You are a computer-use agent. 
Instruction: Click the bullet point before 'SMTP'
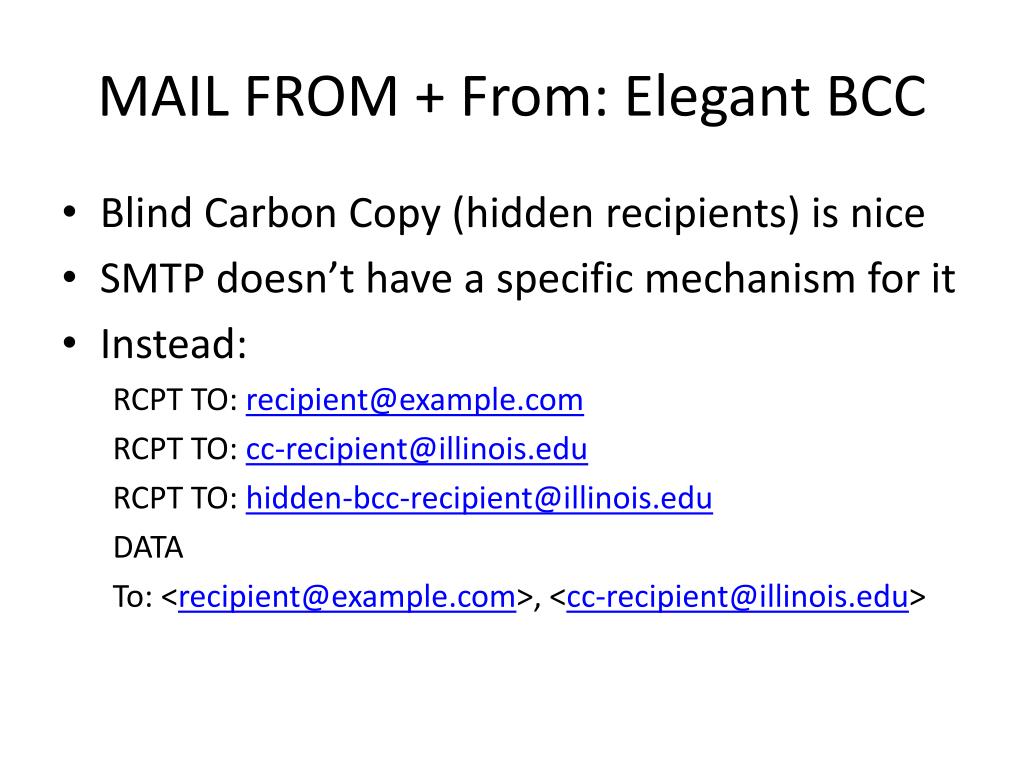click(69, 278)
